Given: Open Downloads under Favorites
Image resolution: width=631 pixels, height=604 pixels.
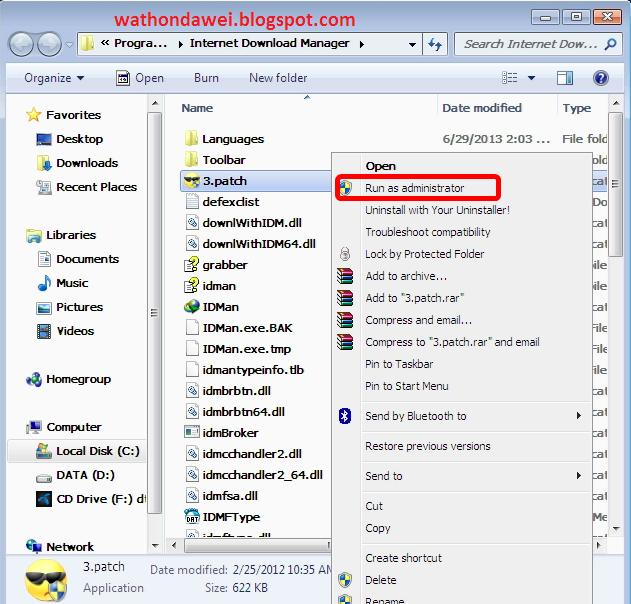Looking at the screenshot, I should pyautogui.click(x=87, y=163).
